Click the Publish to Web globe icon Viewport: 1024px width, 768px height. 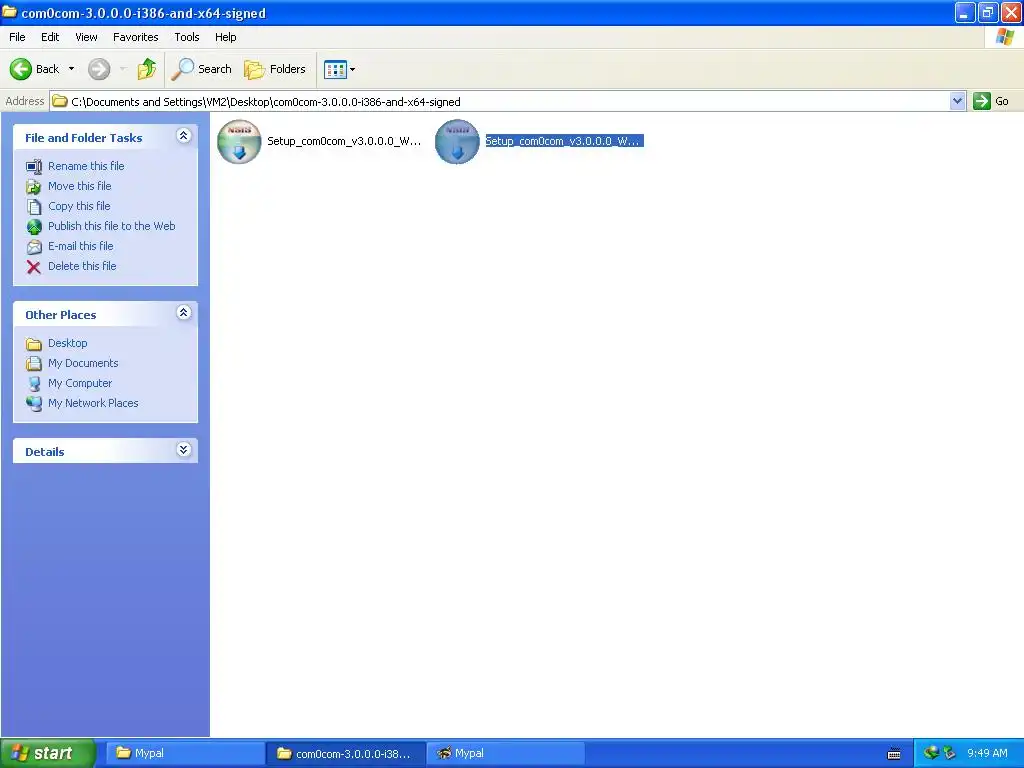tap(34, 227)
